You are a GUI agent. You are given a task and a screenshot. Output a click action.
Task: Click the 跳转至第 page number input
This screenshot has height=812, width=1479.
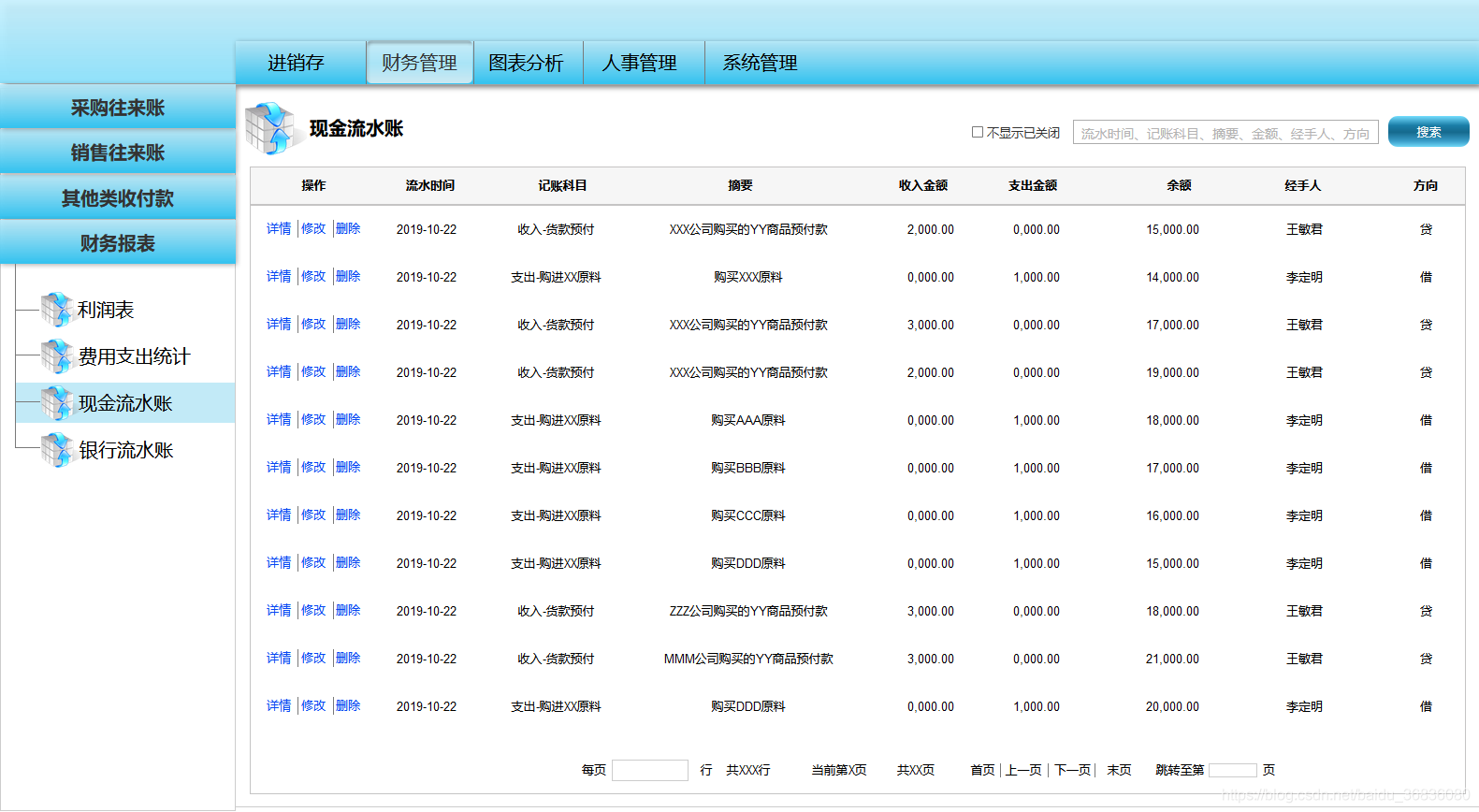(1233, 770)
